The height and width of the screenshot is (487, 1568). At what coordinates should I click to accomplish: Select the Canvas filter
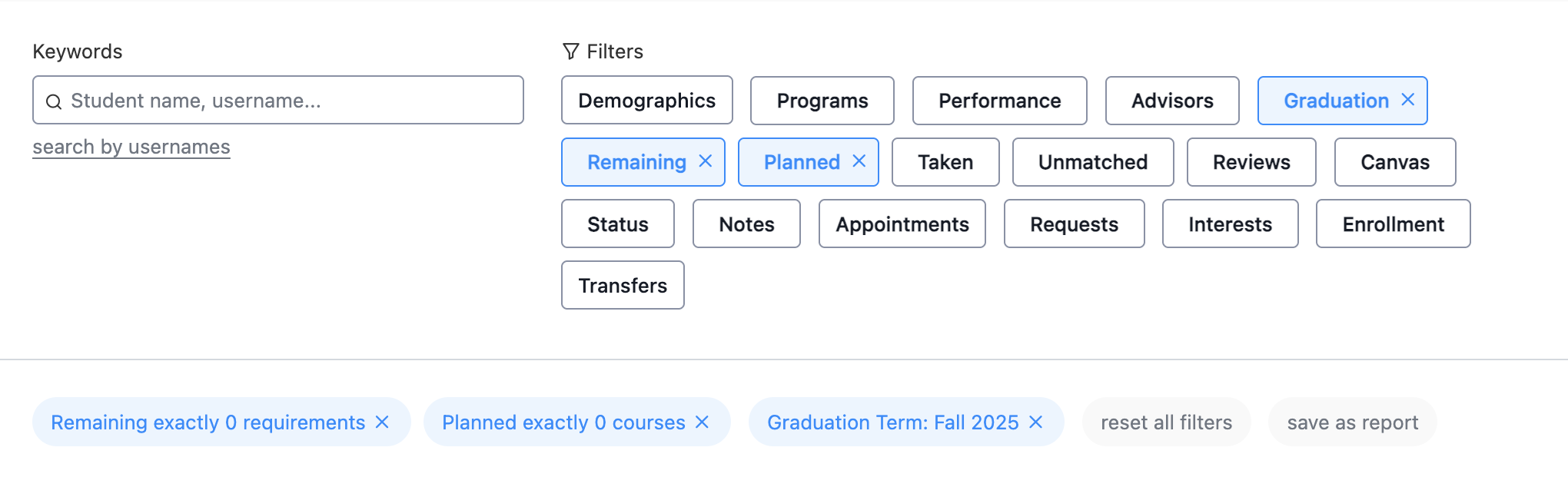coord(1394,162)
